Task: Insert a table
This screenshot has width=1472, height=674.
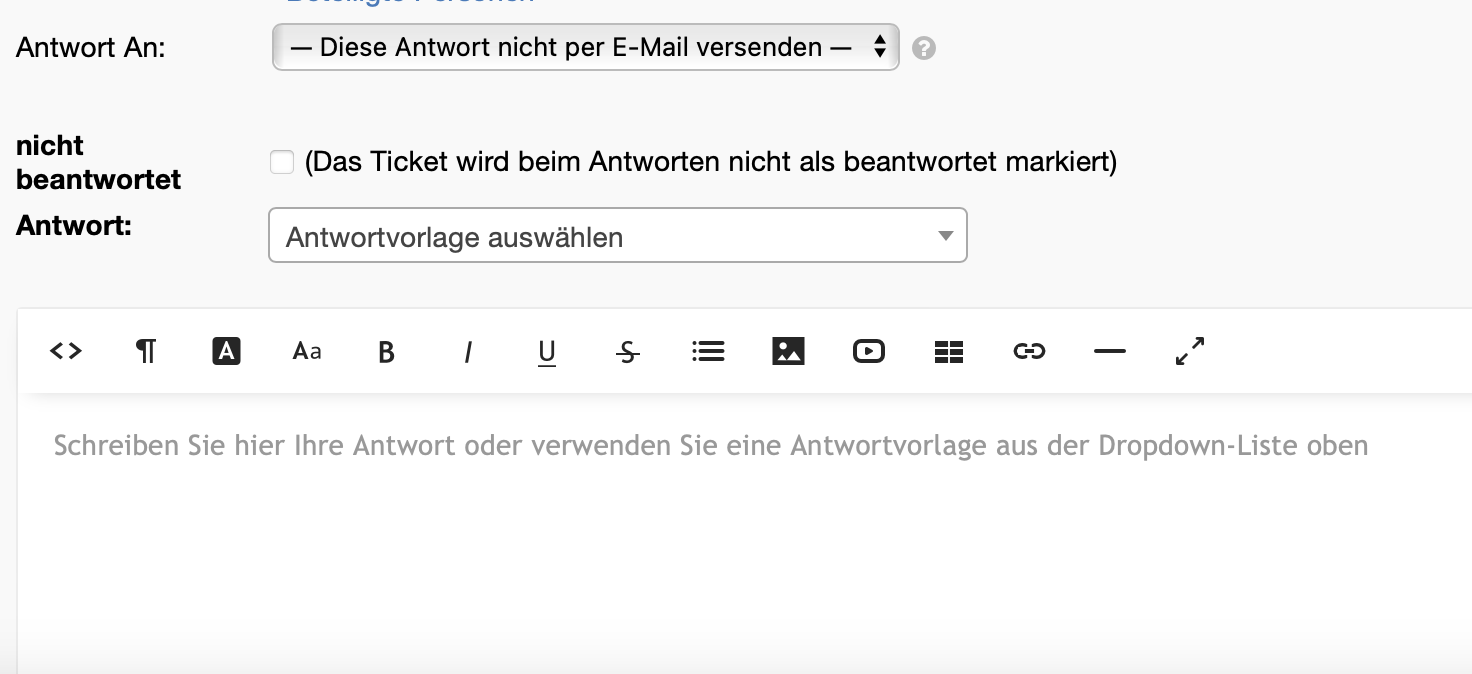Action: pyautogui.click(x=948, y=351)
